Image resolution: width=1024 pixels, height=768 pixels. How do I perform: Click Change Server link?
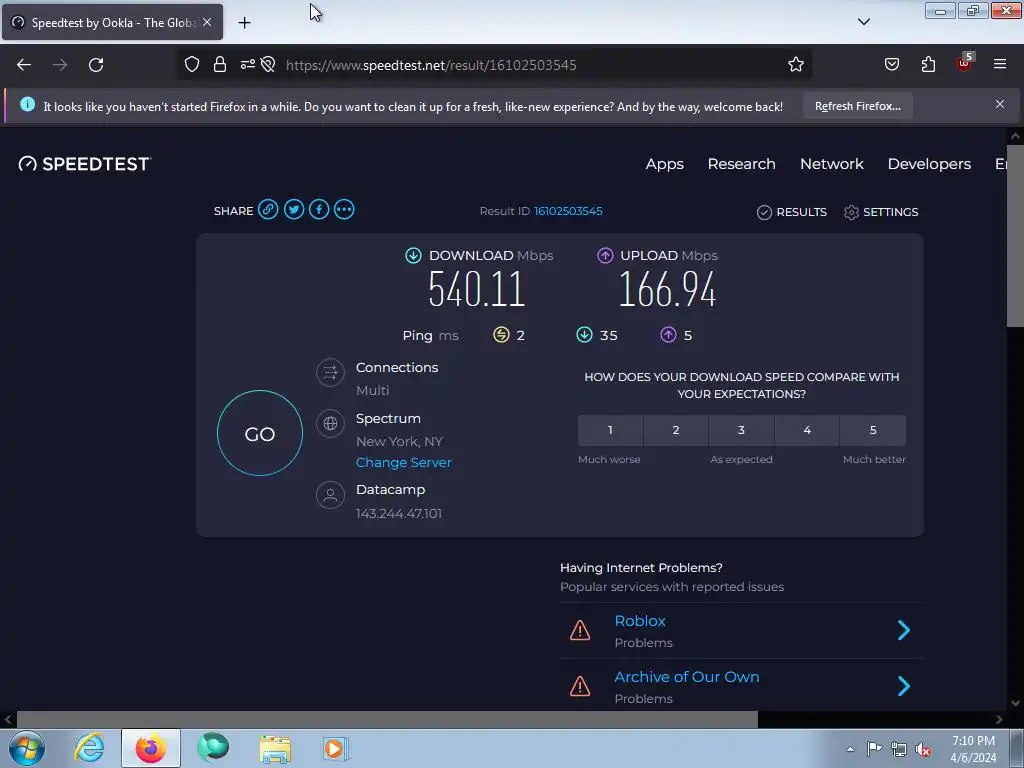(x=404, y=462)
